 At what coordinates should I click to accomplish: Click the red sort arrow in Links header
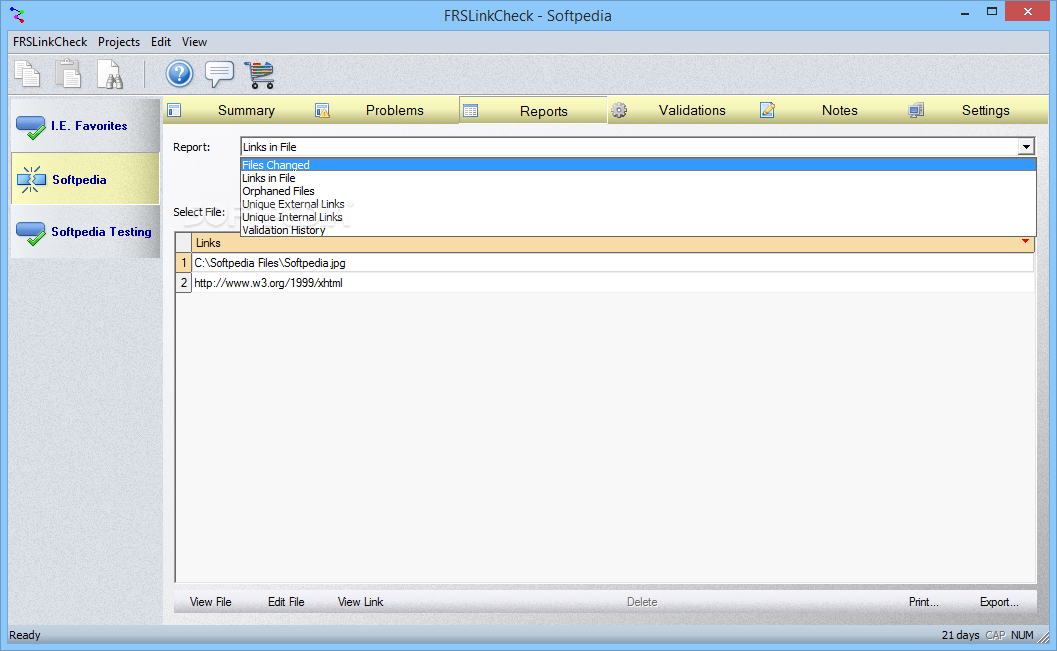(1025, 241)
